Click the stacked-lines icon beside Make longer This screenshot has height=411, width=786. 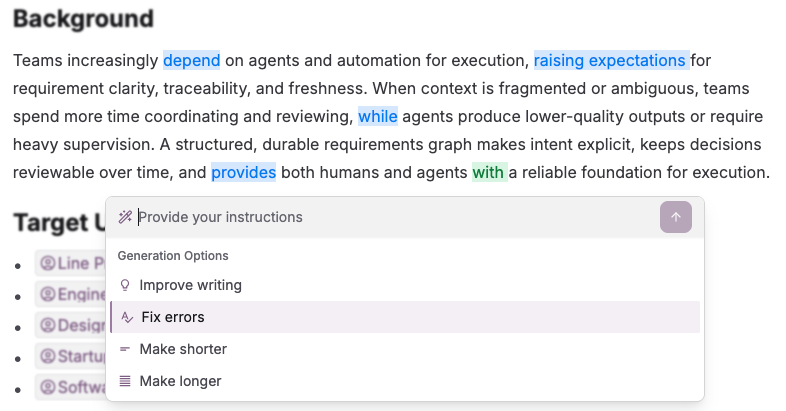(x=125, y=381)
